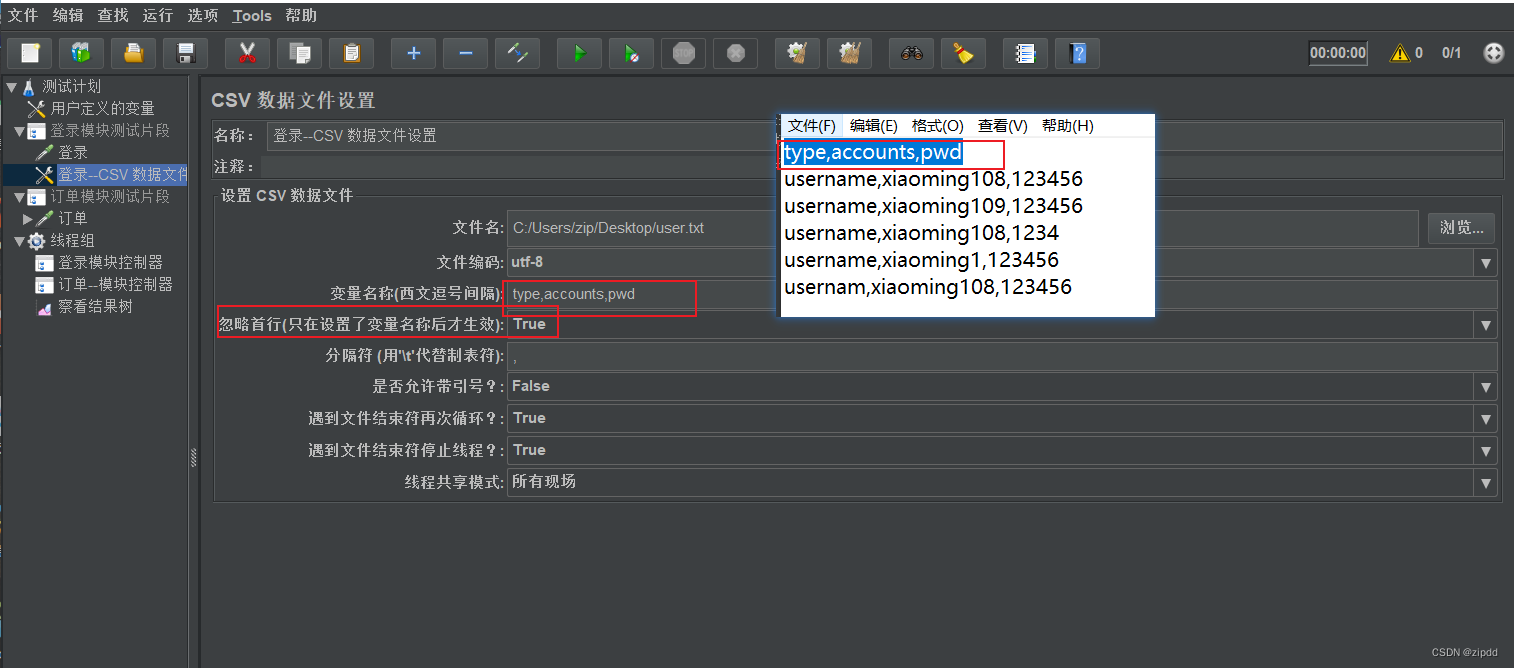Click the yellow warning log icon
The width and height of the screenshot is (1514, 668).
[x=1400, y=53]
